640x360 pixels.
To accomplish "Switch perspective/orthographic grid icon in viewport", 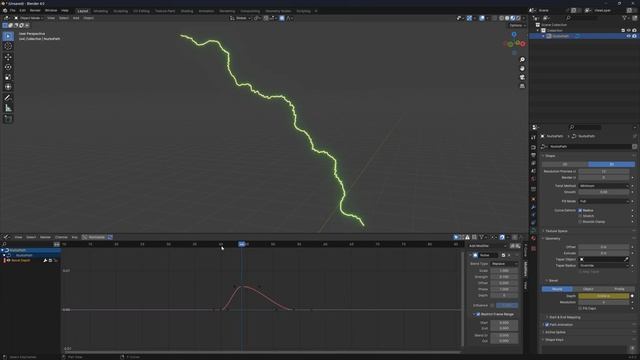I will tap(522, 86).
